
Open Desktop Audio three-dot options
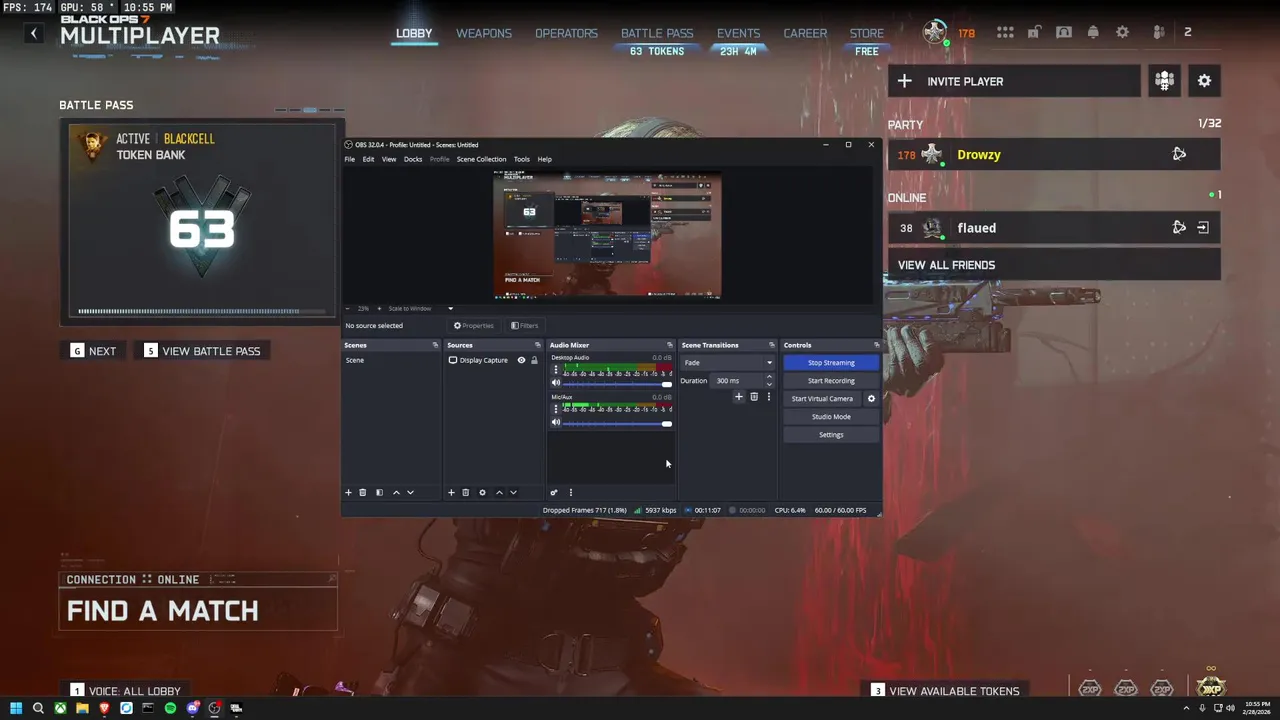pyautogui.click(x=556, y=370)
